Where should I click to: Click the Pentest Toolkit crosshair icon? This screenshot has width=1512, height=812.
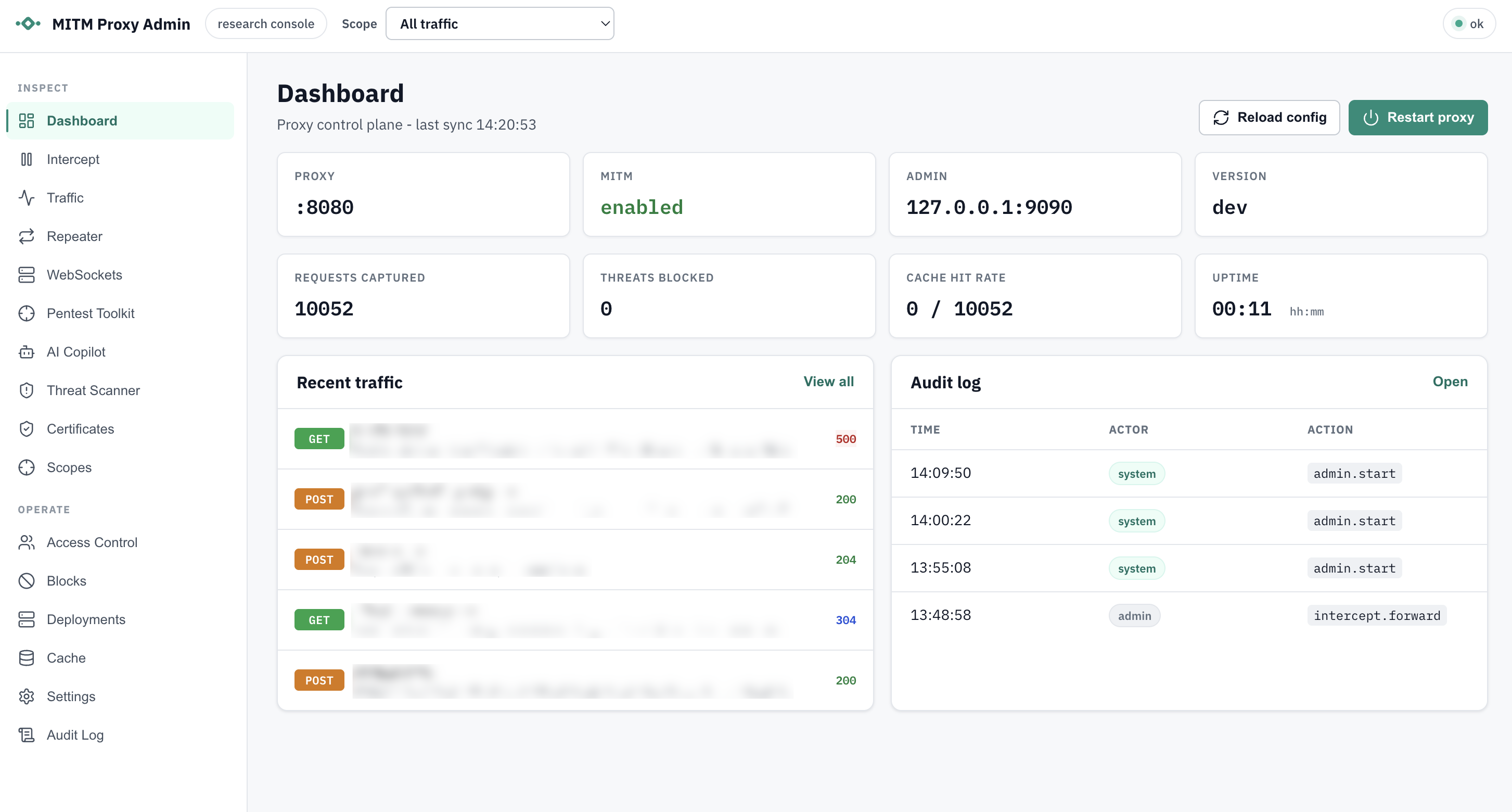tap(27, 313)
